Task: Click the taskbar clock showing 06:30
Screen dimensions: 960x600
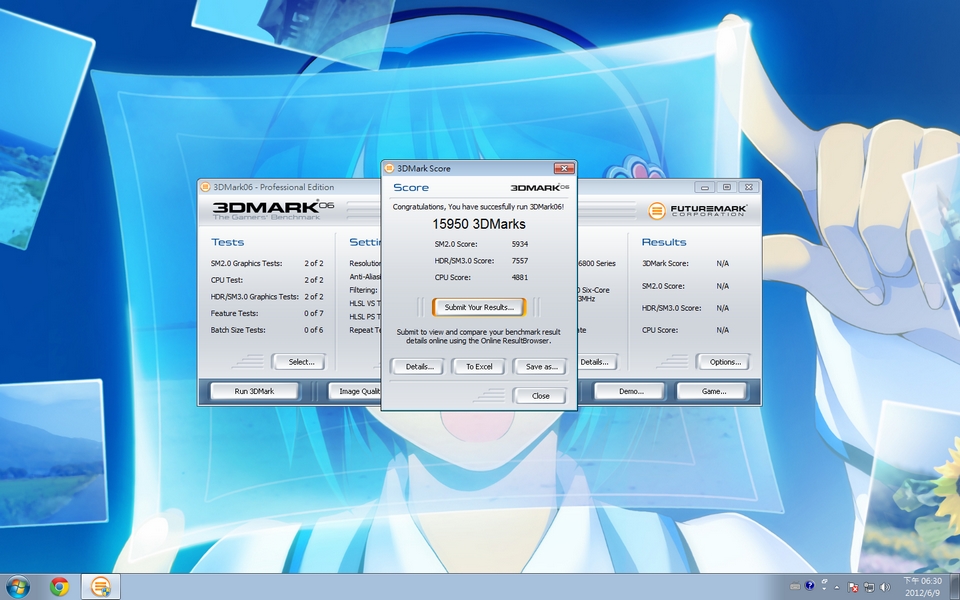Action: [923, 587]
